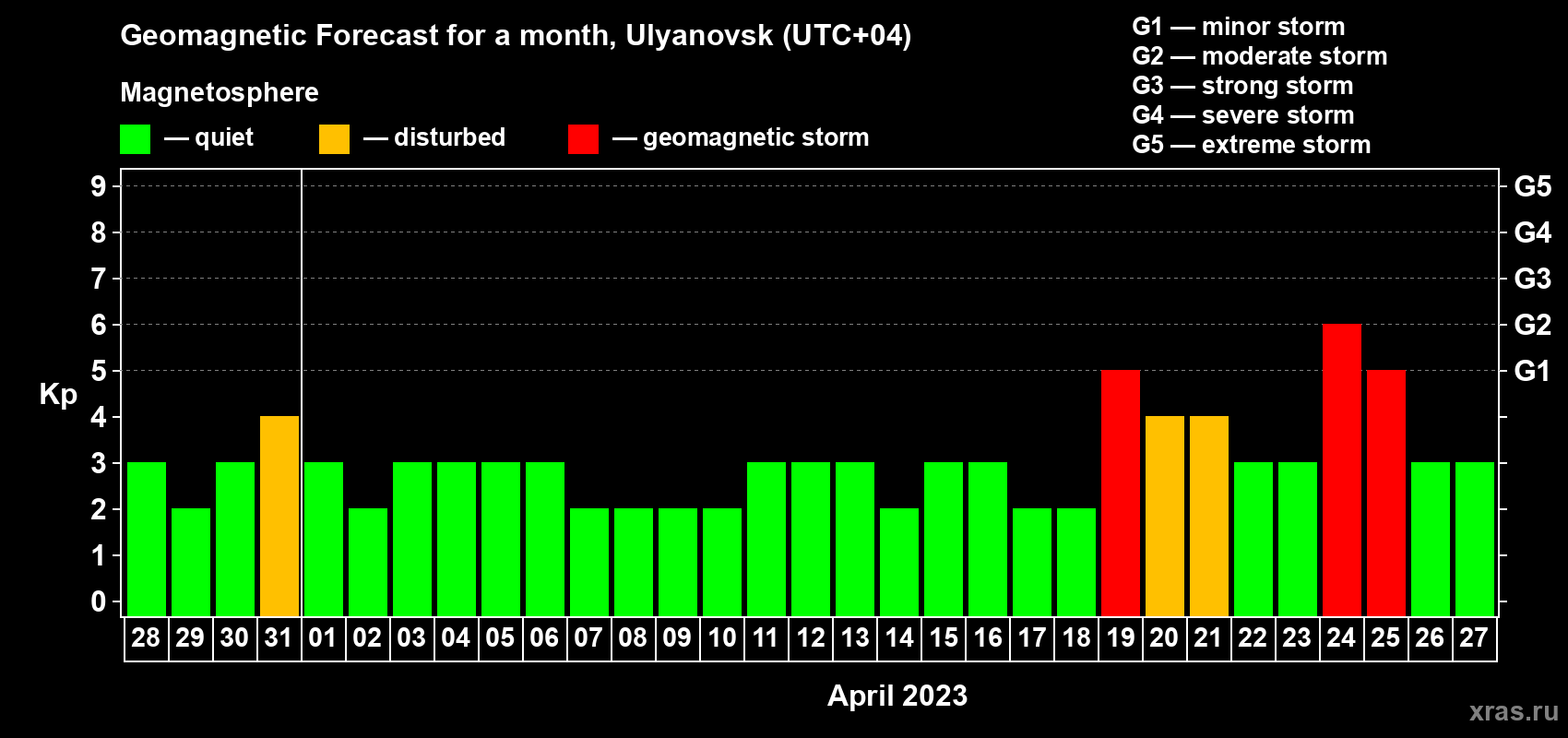Click the green quiet legend swatch
This screenshot has width=1568, height=738.
136,139
